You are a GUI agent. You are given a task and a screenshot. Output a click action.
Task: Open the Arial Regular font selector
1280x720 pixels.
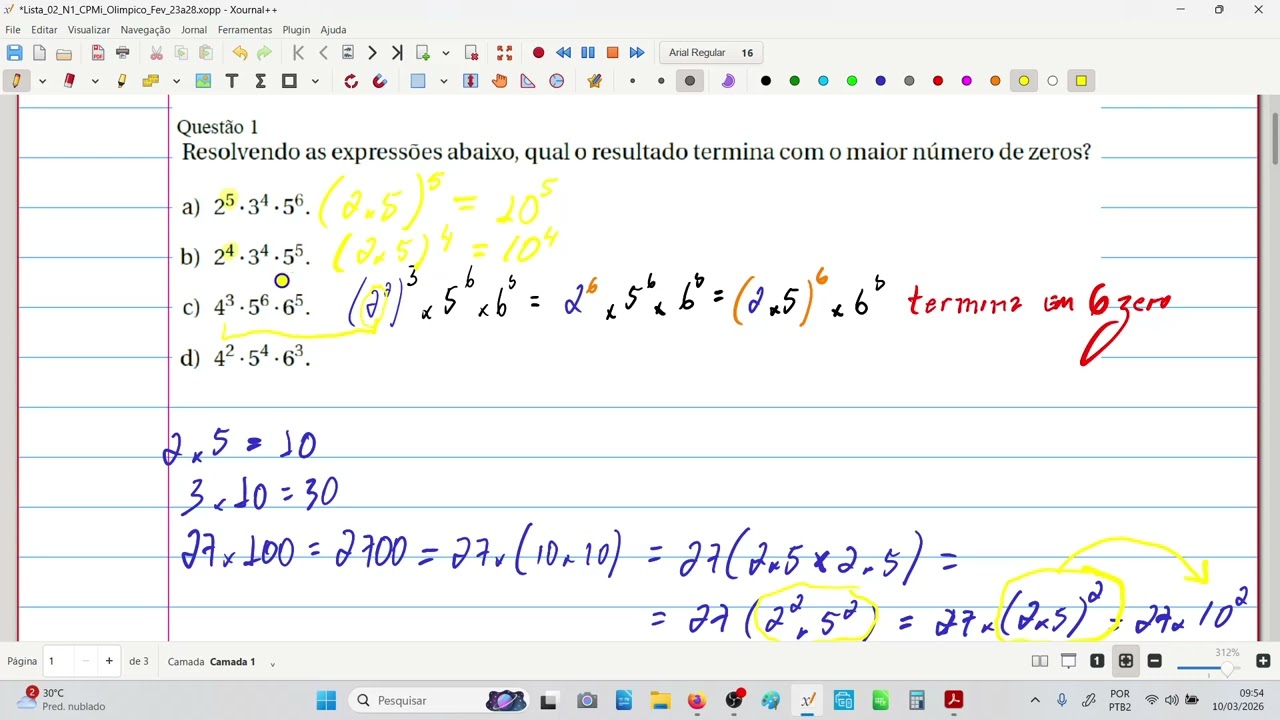(711, 53)
